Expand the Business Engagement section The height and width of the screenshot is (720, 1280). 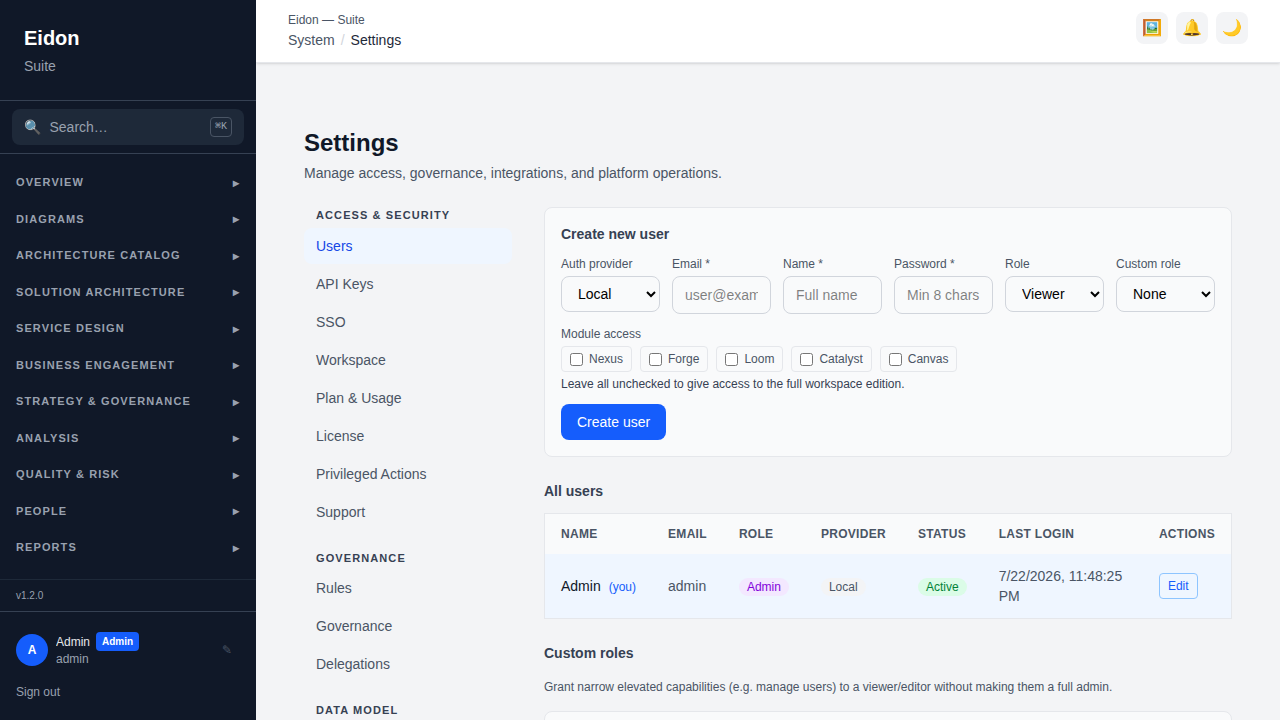tap(128, 365)
